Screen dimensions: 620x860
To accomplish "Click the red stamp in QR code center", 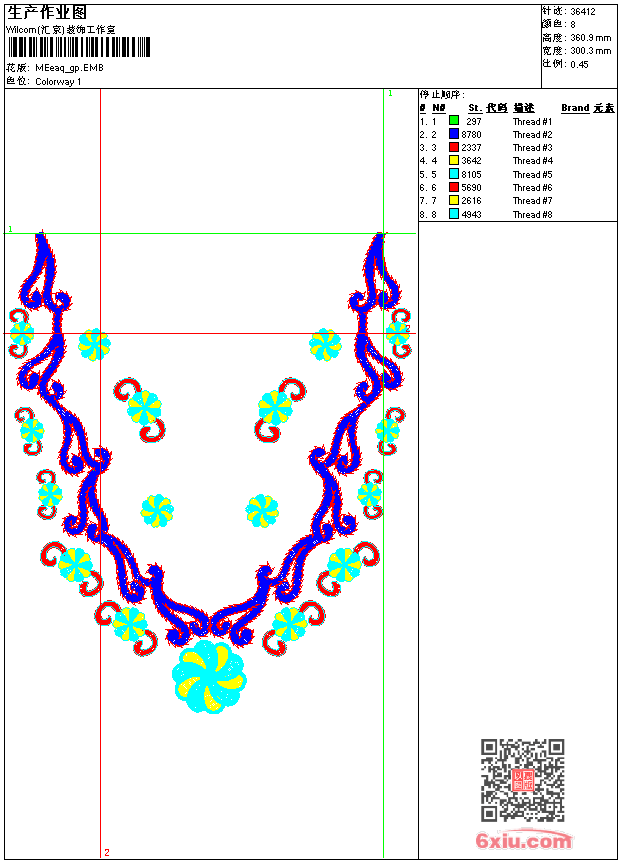I will (x=523, y=780).
